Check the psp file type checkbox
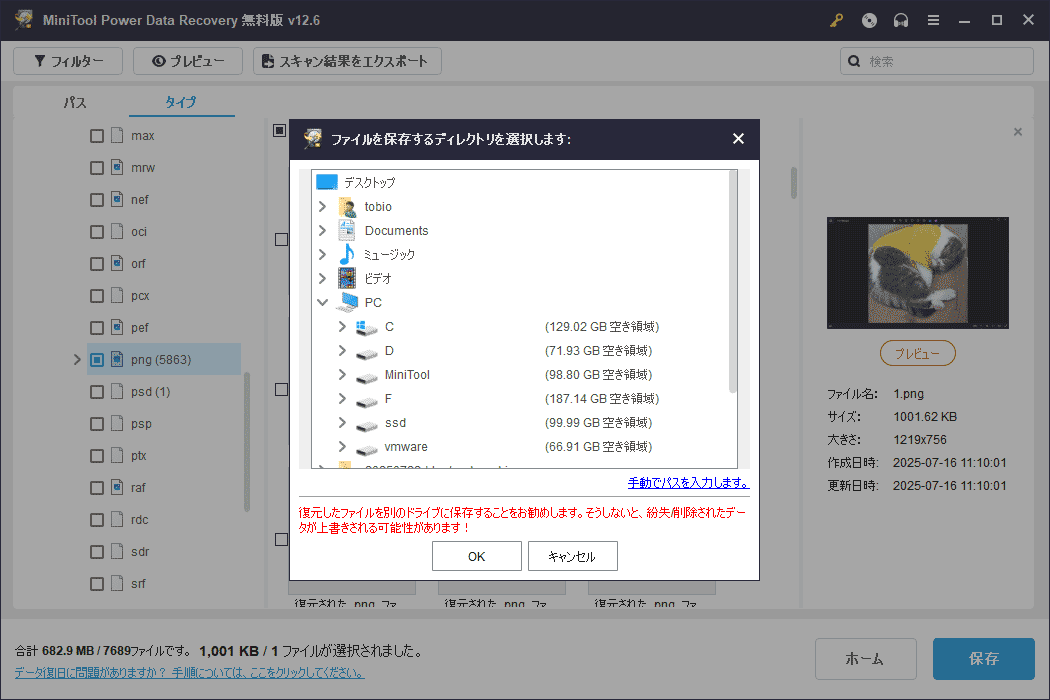1050x700 pixels. click(97, 424)
